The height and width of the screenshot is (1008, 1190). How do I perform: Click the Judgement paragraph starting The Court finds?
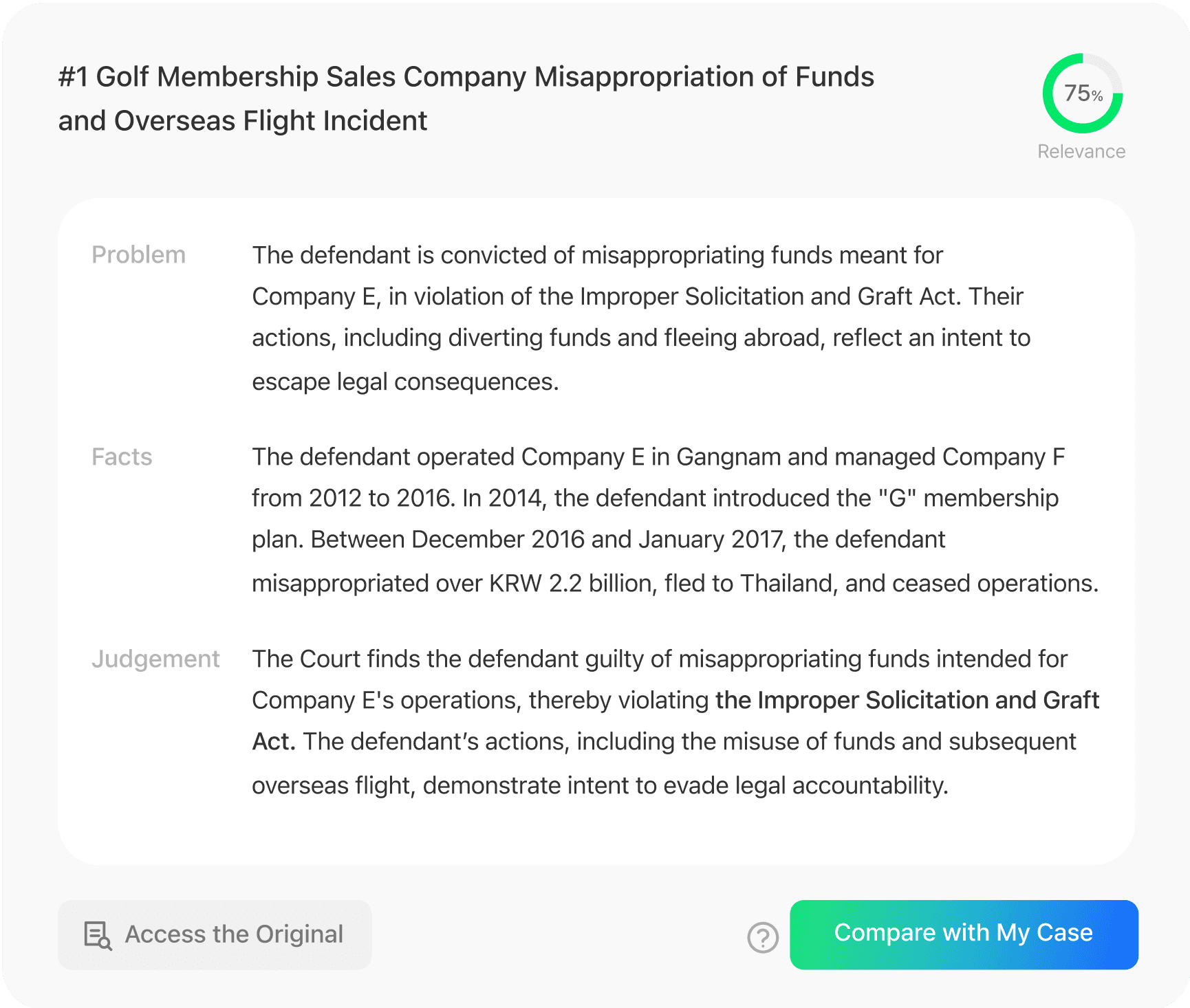pyautogui.click(x=675, y=722)
